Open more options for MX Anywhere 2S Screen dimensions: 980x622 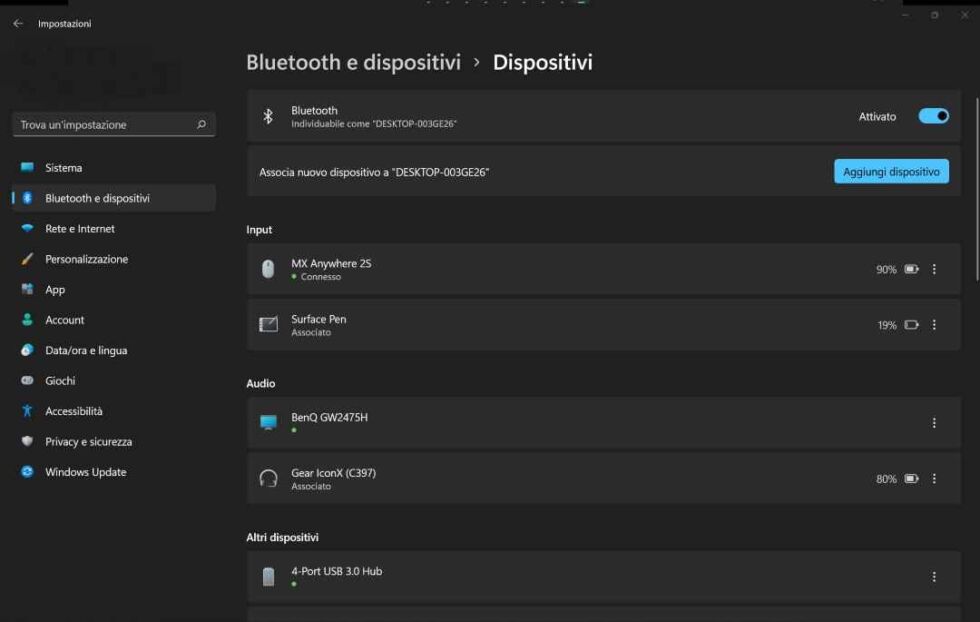[x=934, y=269]
